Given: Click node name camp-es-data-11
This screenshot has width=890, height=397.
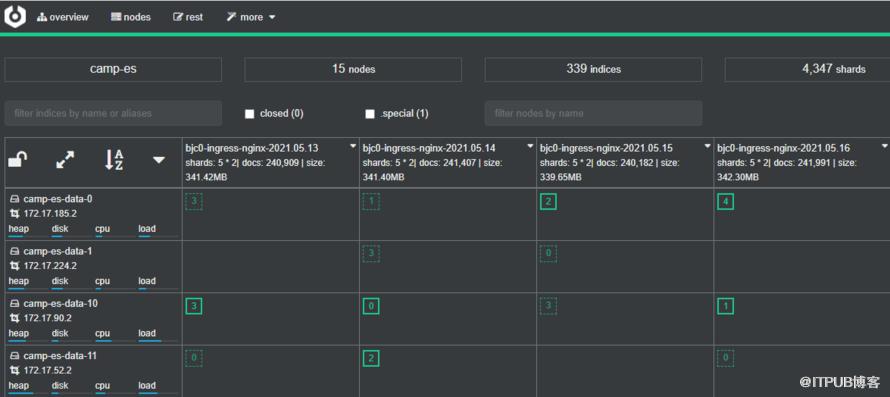Looking at the screenshot, I should pyautogui.click(x=60, y=356).
